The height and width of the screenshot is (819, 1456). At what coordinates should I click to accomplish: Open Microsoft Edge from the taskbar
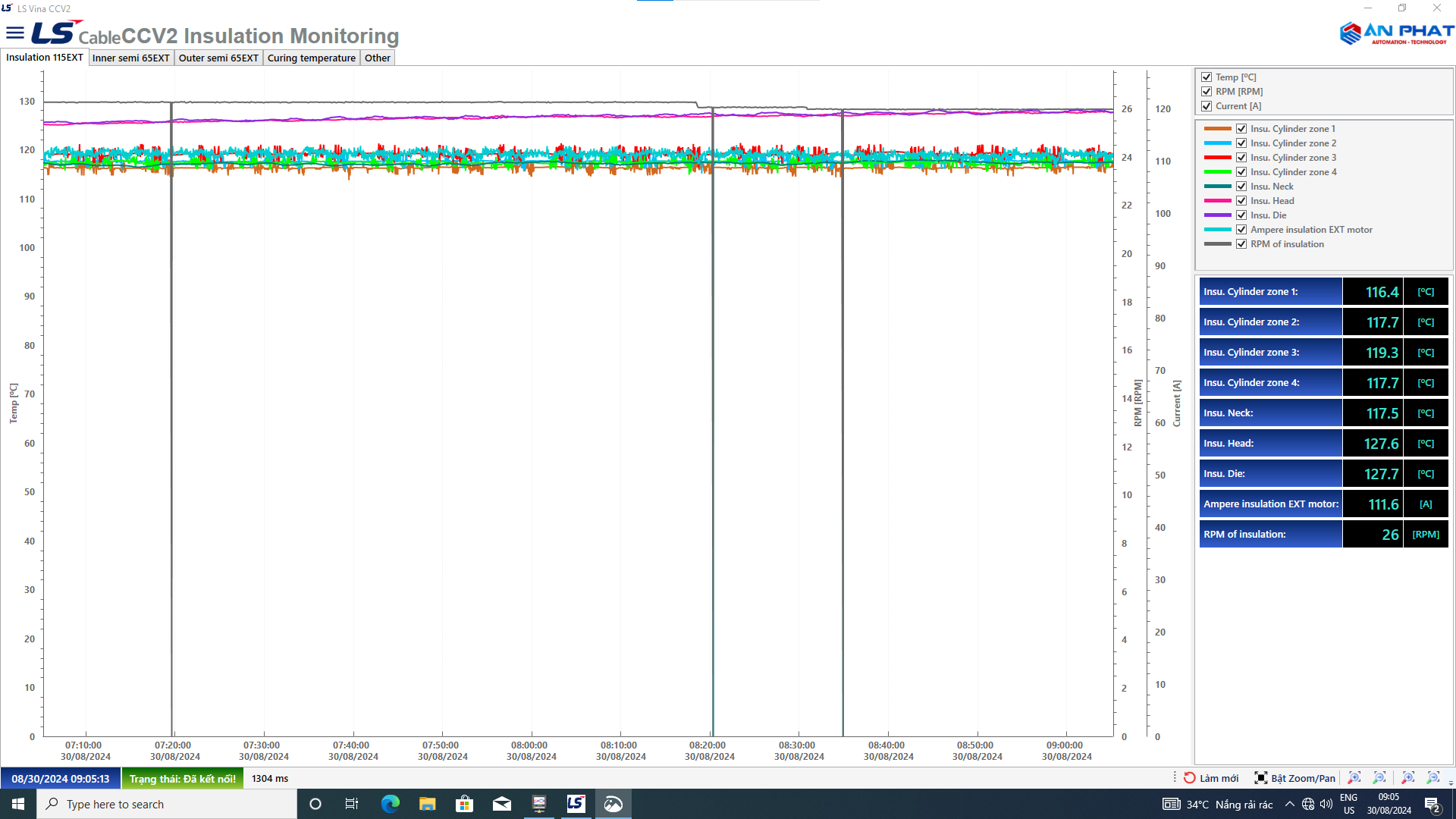tap(391, 804)
